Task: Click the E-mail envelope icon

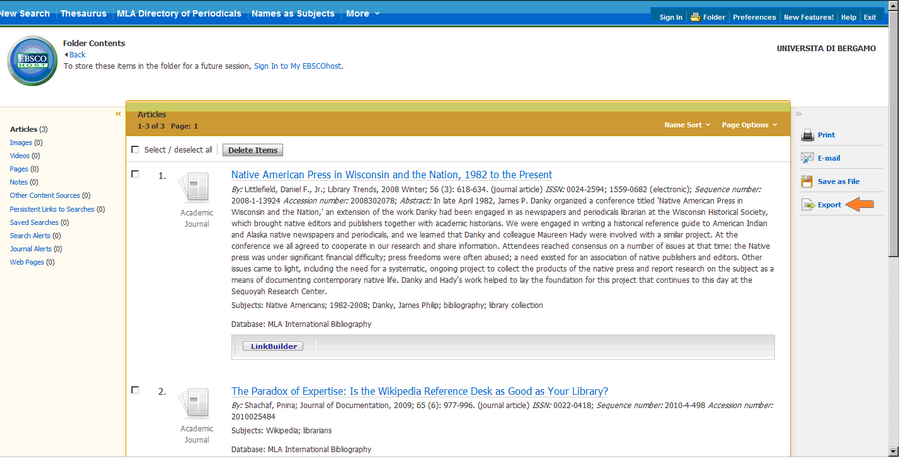Action: point(808,158)
